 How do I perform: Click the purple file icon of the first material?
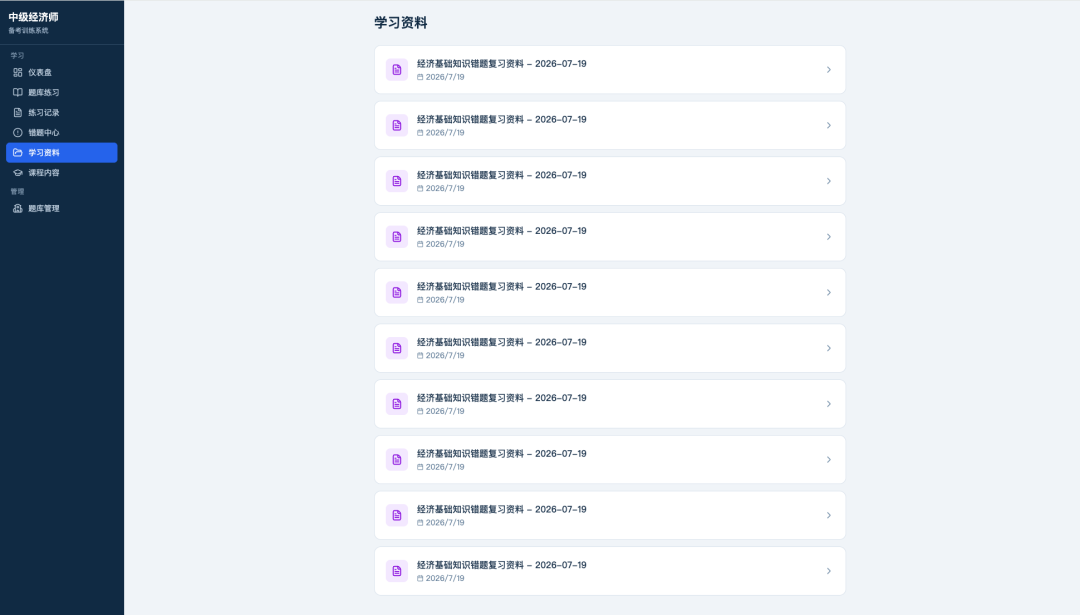397,70
